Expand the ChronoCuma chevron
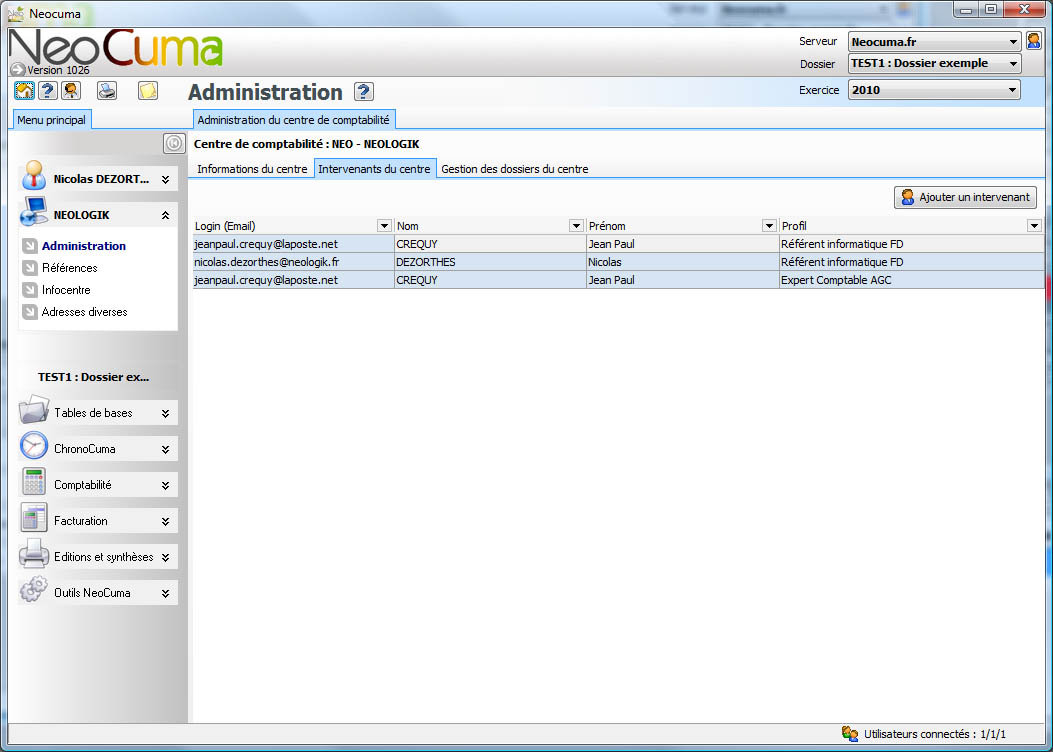Screen dimensions: 1053x752 click(x=165, y=449)
